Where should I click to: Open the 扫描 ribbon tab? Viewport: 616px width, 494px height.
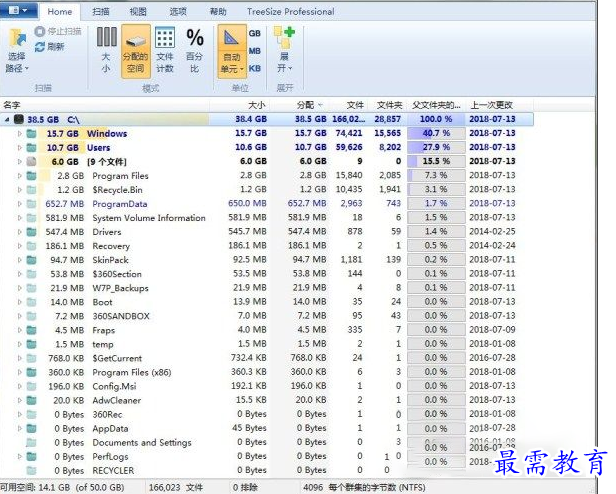click(101, 12)
